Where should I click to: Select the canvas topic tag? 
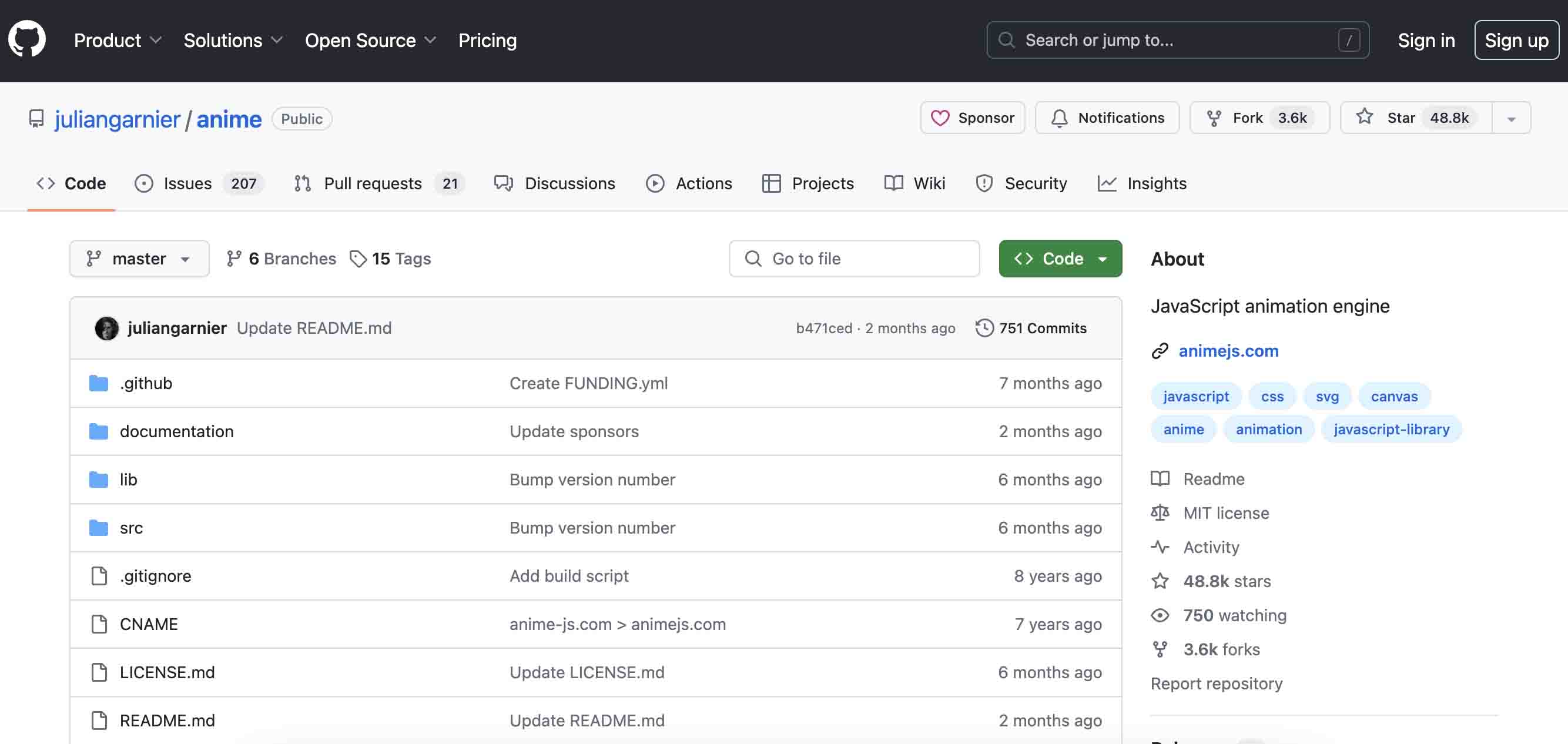coord(1394,396)
